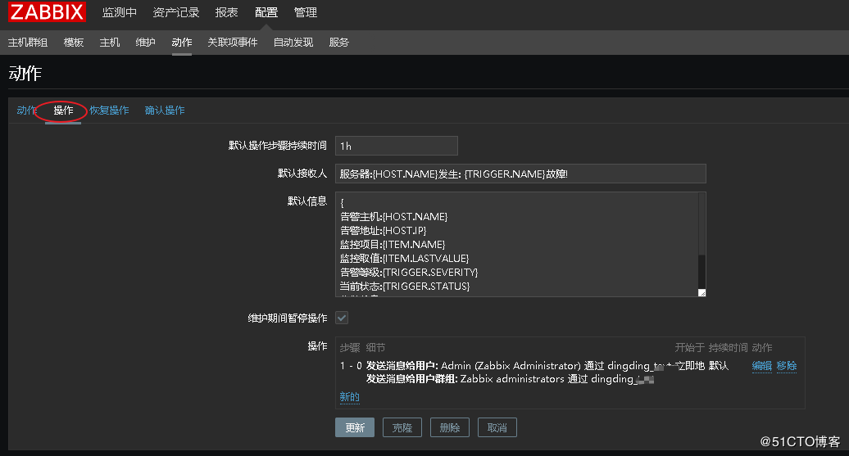The height and width of the screenshot is (456, 849).
Task: Switch to the 确认操作 tab
Action: 165,110
